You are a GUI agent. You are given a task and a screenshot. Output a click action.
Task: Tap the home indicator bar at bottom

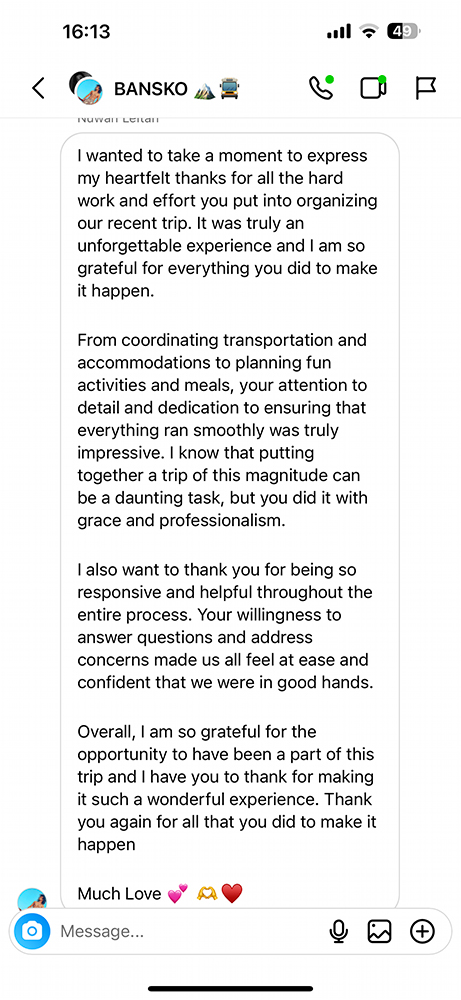(x=231, y=989)
